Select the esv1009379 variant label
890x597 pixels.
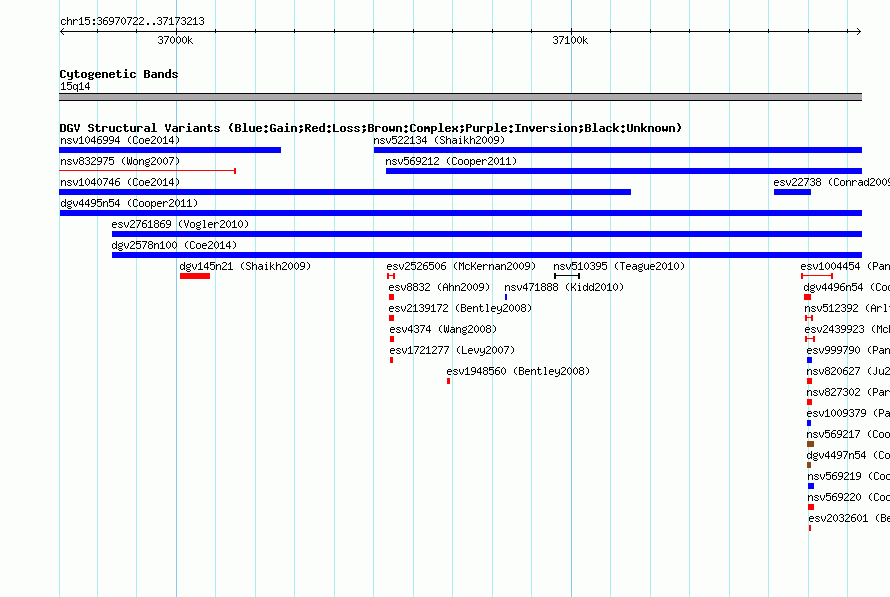coord(848,413)
